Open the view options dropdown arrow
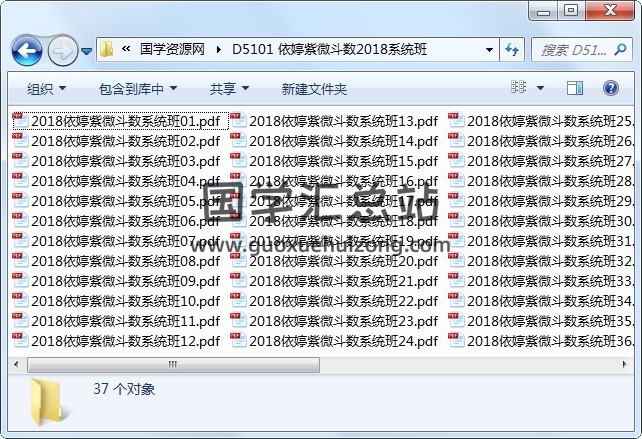Viewport: 642px width, 439px height. tap(540, 88)
